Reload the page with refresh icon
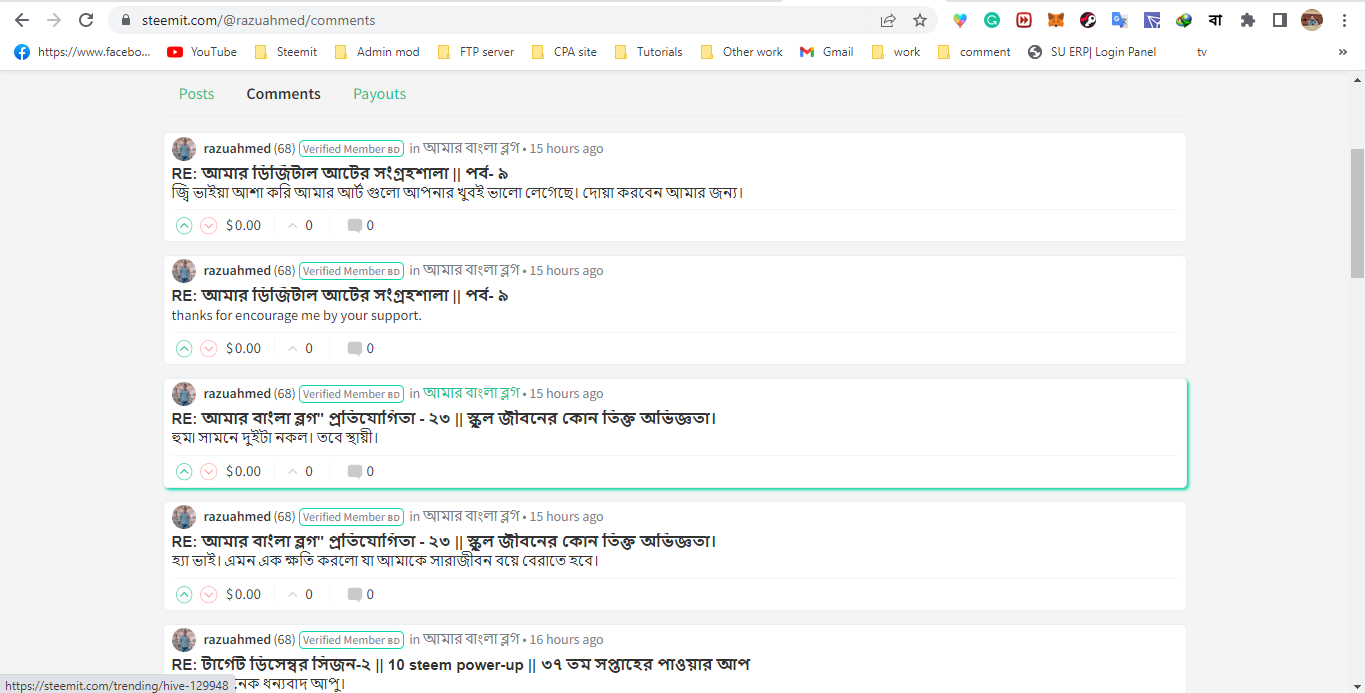 (x=86, y=20)
